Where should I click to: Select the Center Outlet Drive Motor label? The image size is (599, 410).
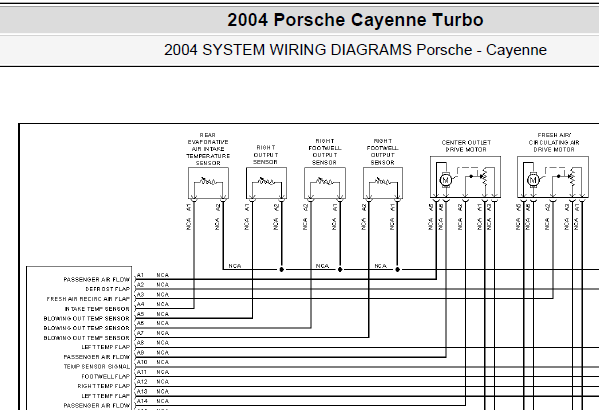point(466,146)
